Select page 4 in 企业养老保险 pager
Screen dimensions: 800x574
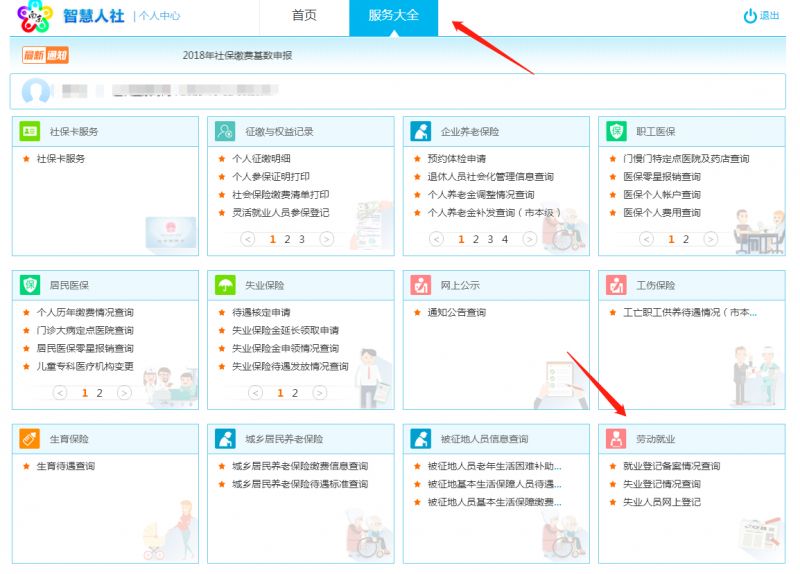coord(505,239)
